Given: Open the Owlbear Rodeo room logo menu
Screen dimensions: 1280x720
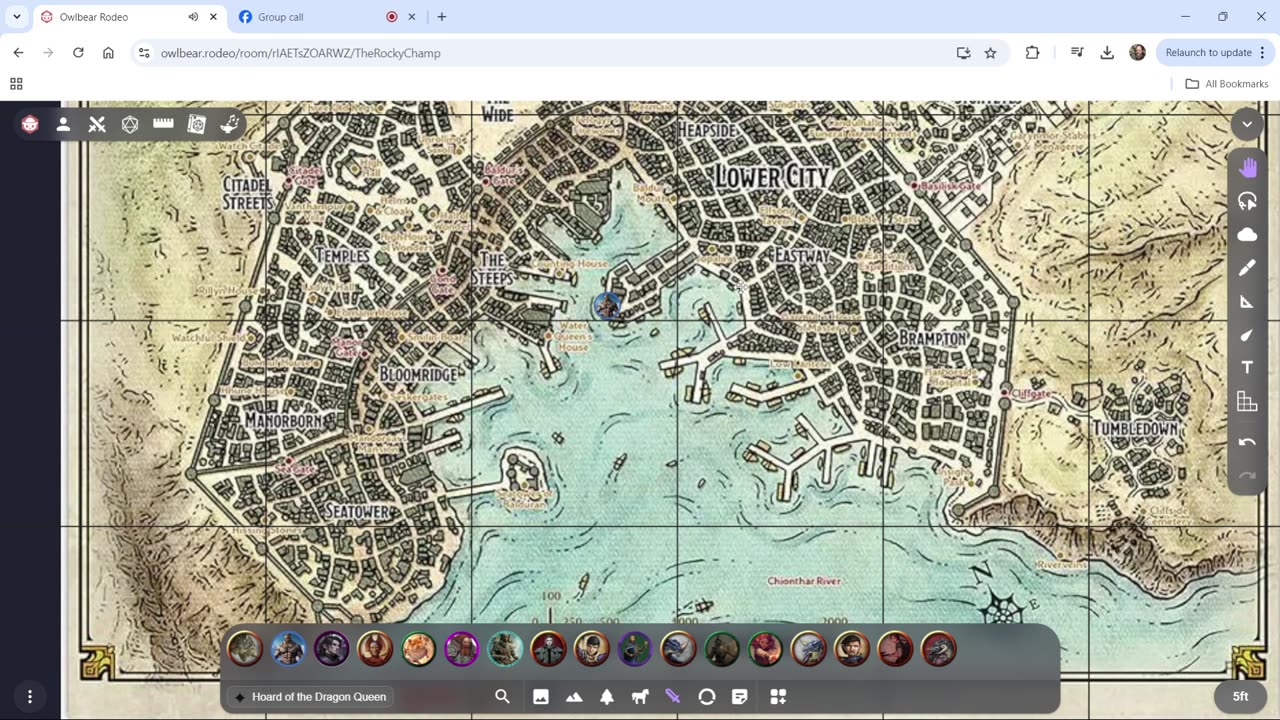Looking at the screenshot, I should [x=30, y=124].
